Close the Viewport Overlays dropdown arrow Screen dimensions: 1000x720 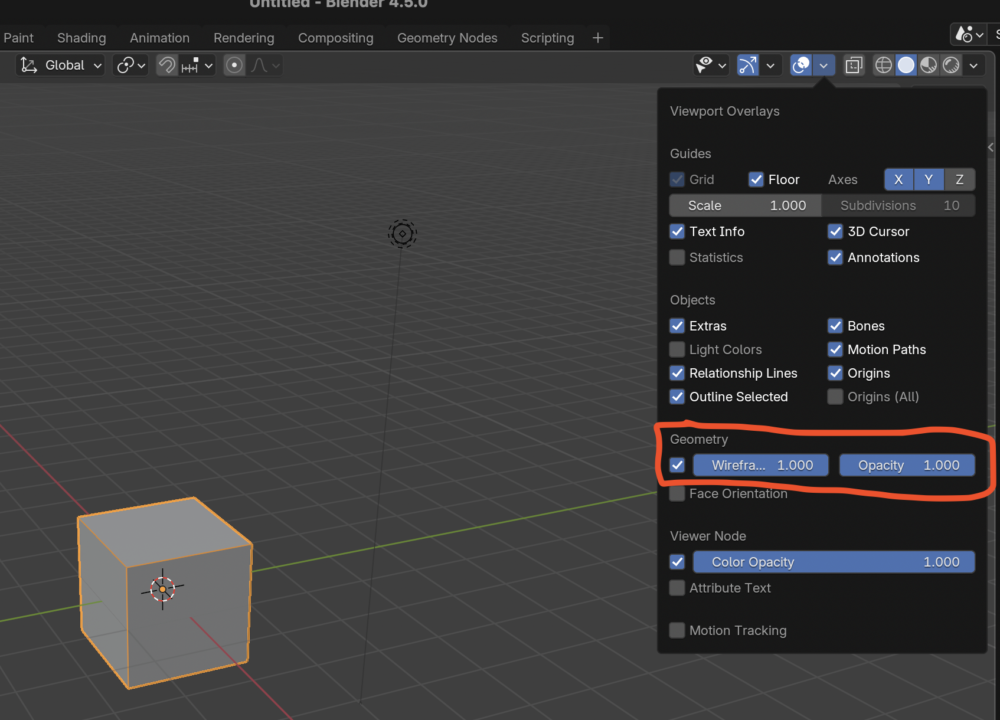pyautogui.click(x=823, y=65)
